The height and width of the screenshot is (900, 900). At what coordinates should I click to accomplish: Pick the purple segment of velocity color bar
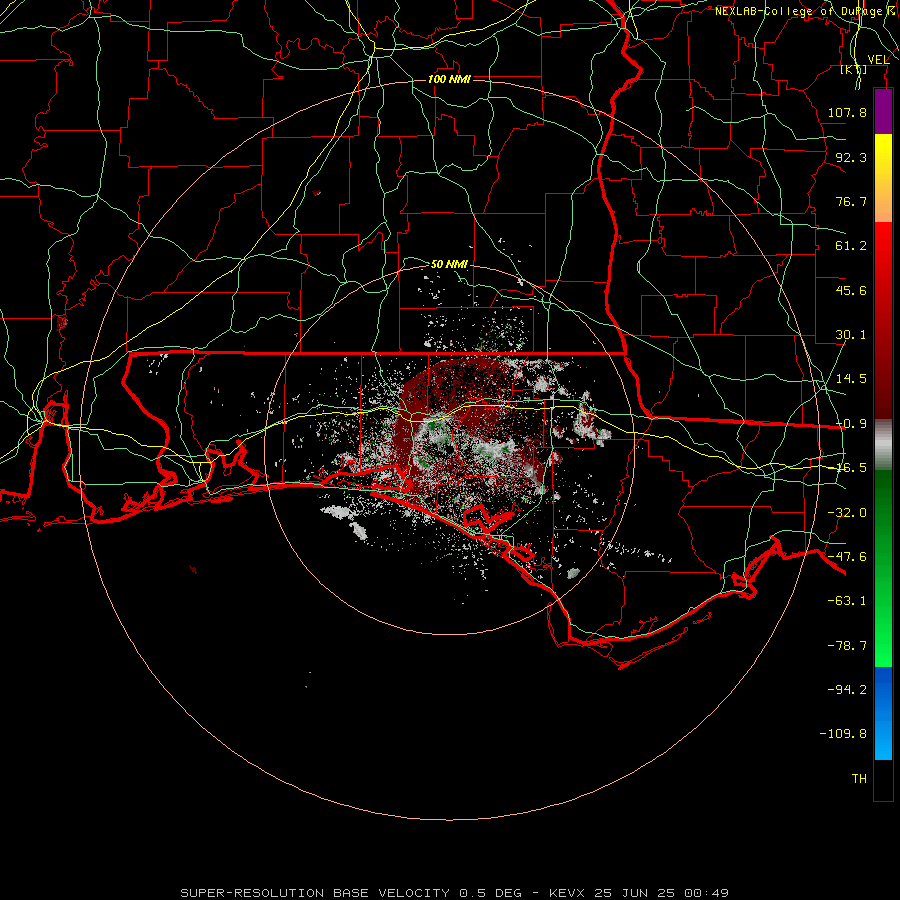click(883, 111)
